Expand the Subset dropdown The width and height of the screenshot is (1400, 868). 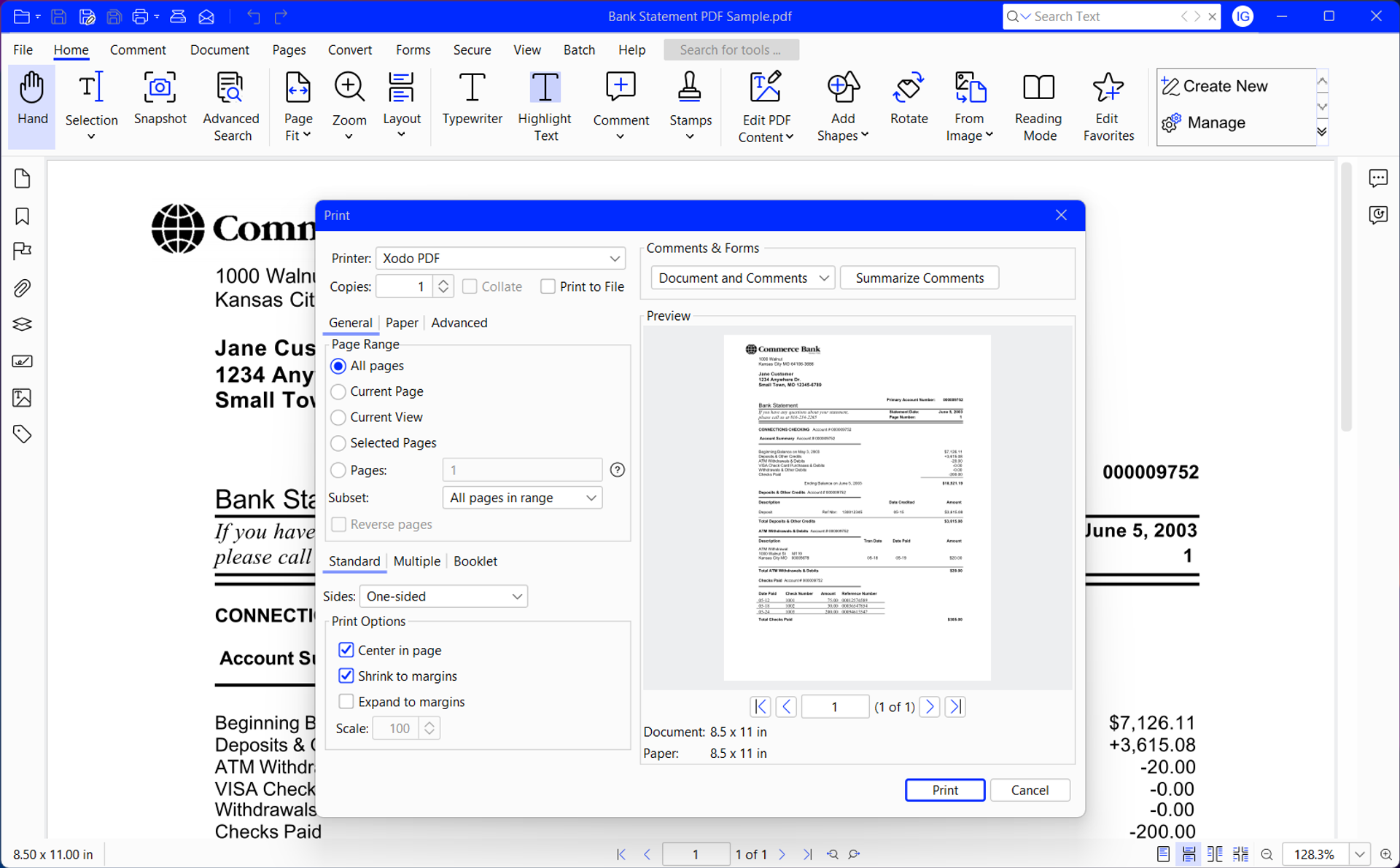[522, 498]
